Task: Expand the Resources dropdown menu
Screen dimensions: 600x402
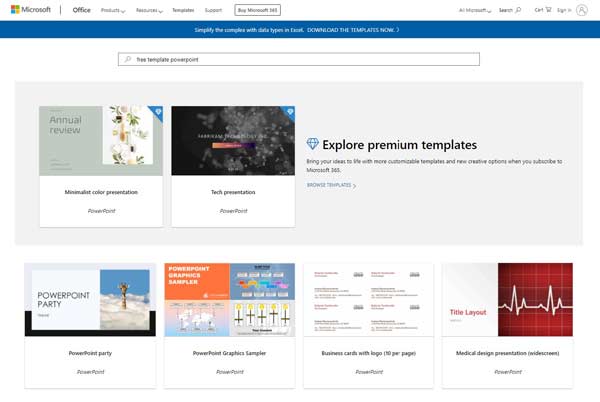Action: pos(149,10)
